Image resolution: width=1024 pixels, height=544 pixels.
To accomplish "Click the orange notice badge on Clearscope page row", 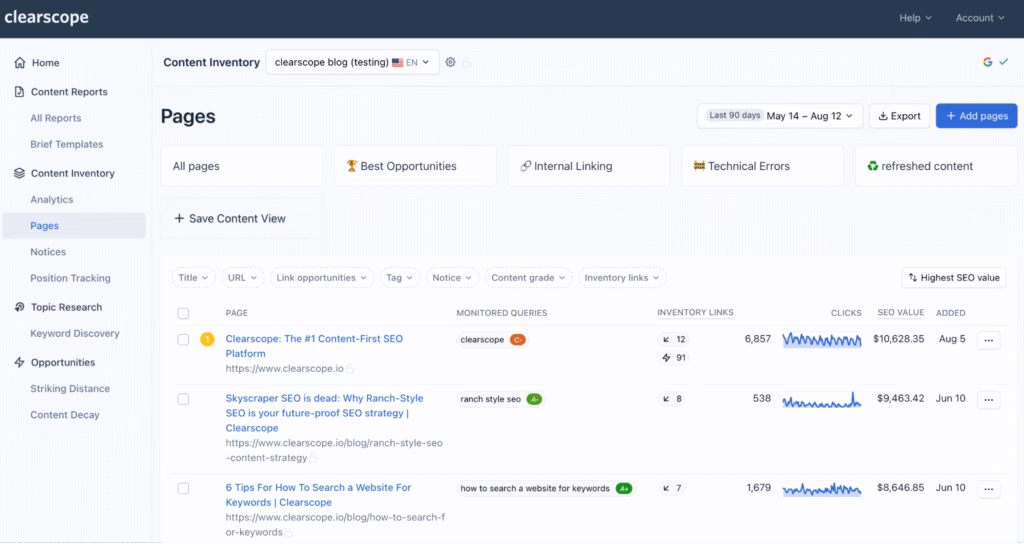I will click(207, 339).
